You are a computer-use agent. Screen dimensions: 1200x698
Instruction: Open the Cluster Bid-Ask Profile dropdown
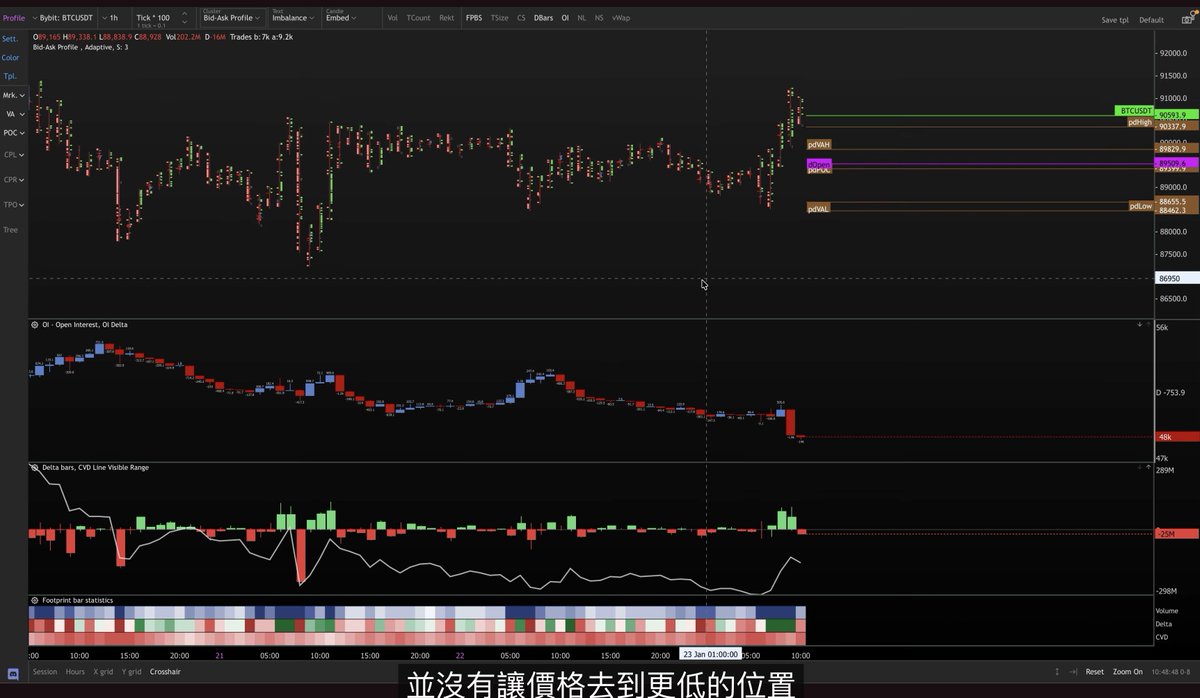coord(232,18)
